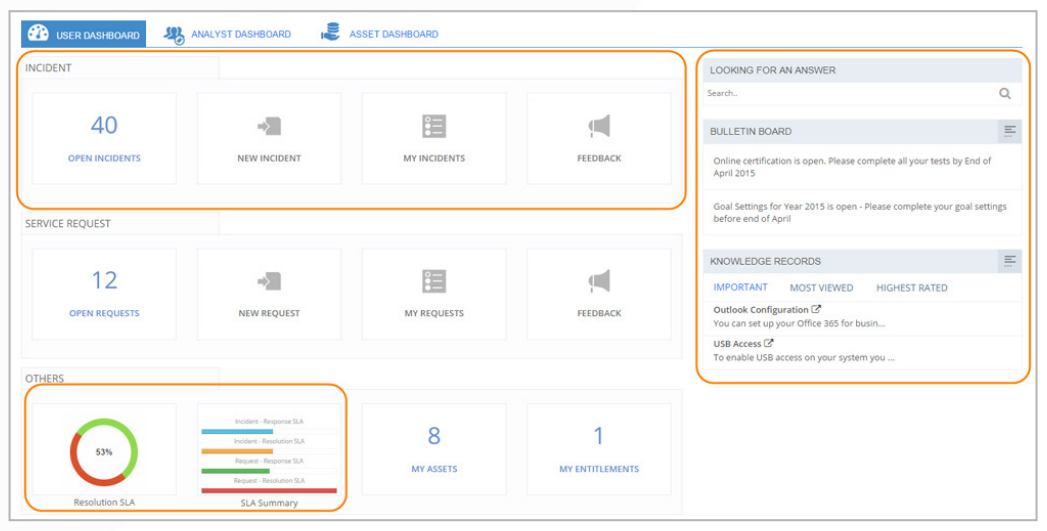1047x531 pixels.
Task: Click the Service Request Feedback megaphone icon
Action: 599,281
